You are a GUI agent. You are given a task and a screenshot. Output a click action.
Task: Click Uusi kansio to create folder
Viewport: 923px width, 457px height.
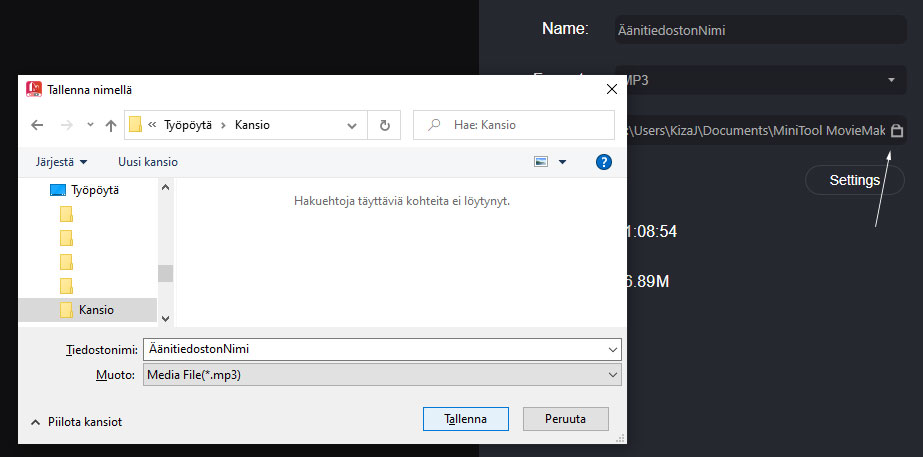(147, 161)
